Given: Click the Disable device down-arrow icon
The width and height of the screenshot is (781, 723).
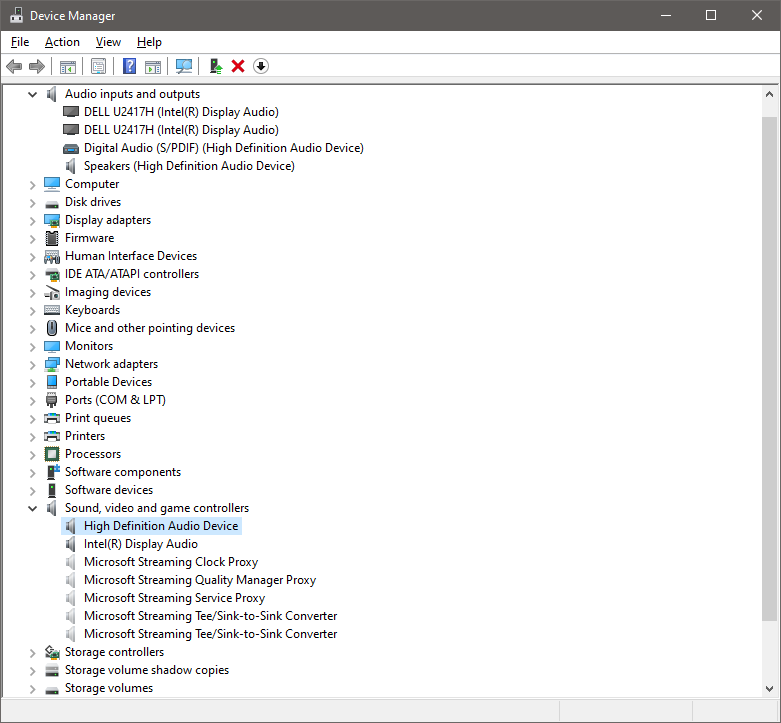Looking at the screenshot, I should coord(261,66).
